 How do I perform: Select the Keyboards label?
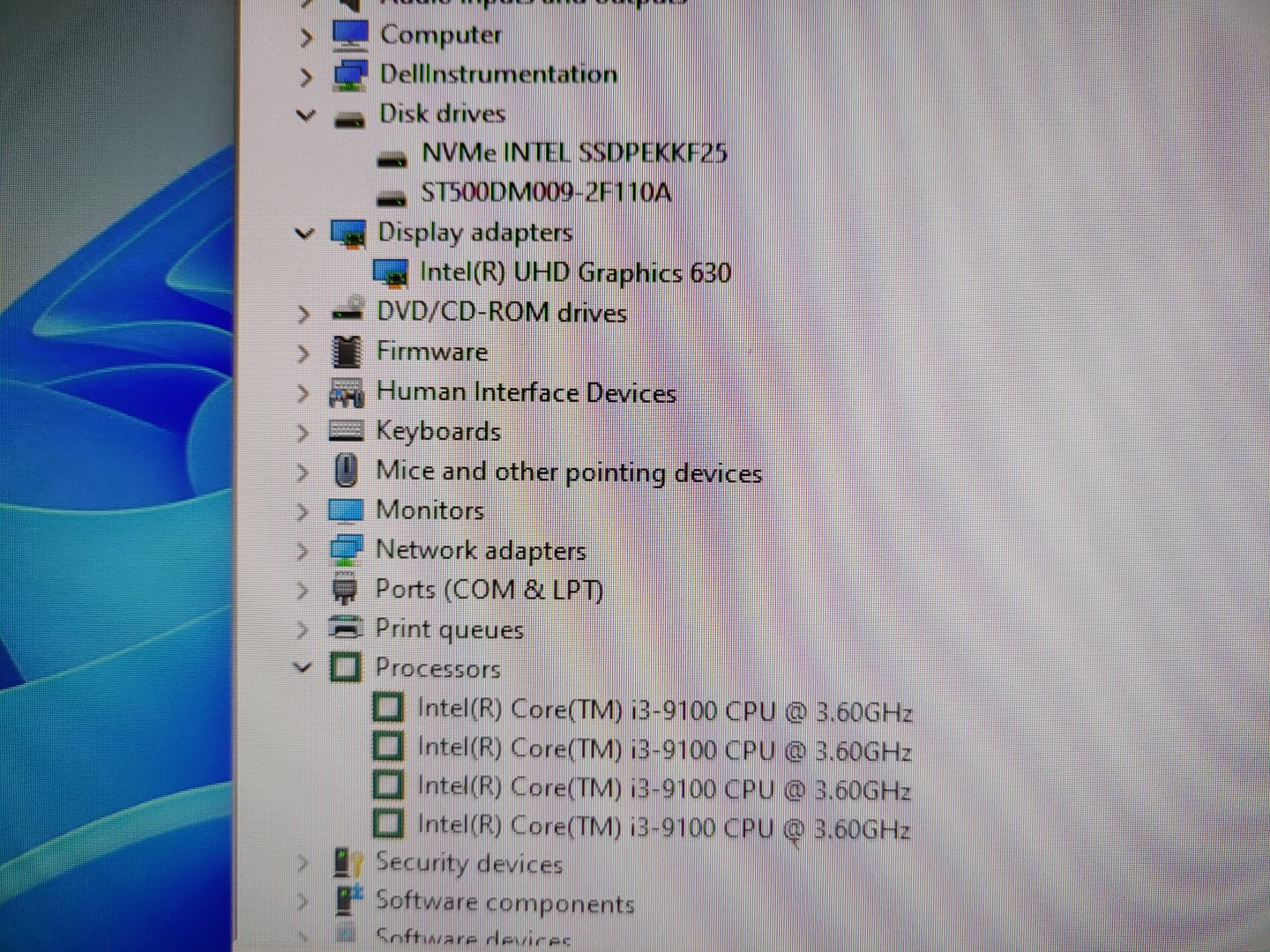pyautogui.click(x=438, y=431)
